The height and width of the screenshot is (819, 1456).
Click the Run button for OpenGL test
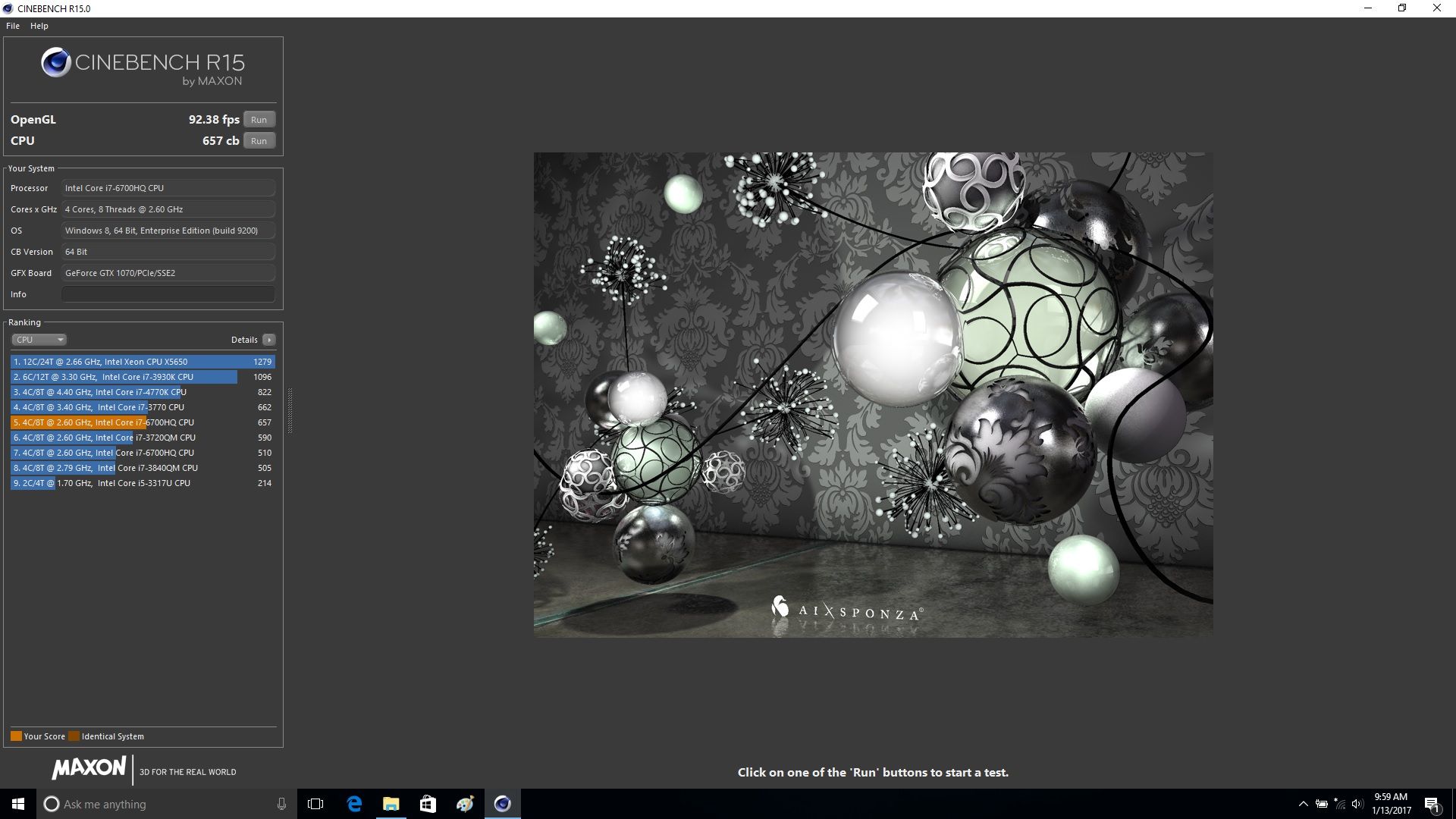pos(259,119)
